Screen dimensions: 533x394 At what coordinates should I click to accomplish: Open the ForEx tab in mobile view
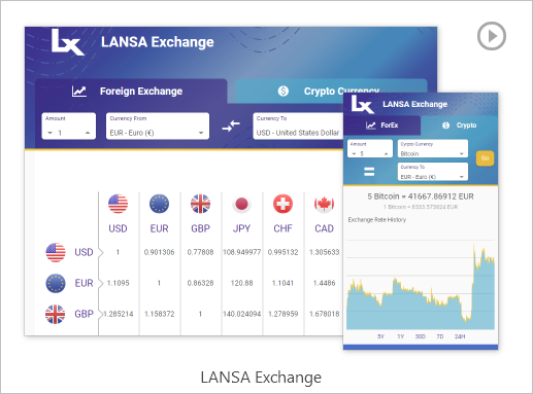[382, 125]
